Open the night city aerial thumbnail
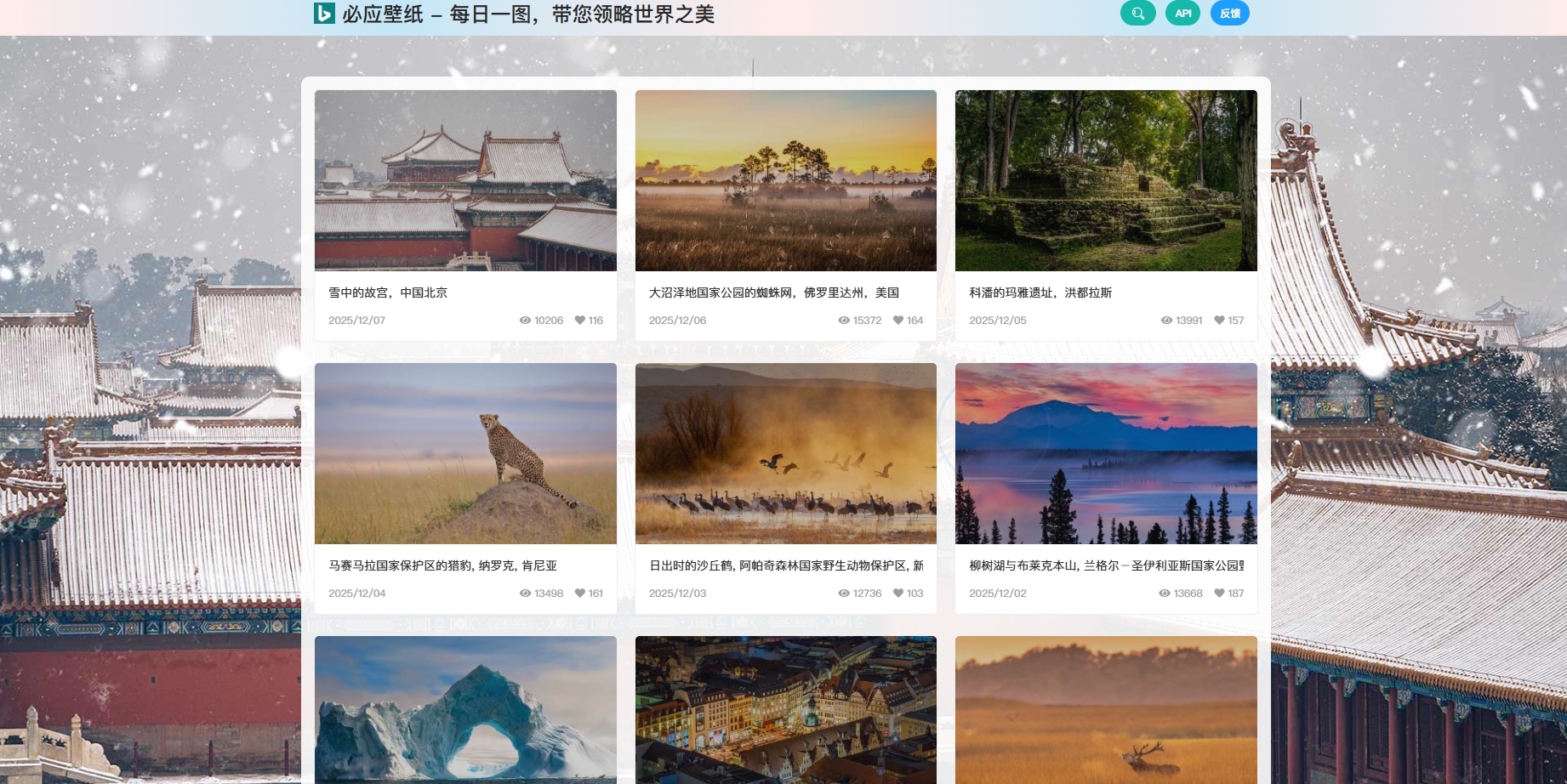The height and width of the screenshot is (784, 1567). click(785, 710)
